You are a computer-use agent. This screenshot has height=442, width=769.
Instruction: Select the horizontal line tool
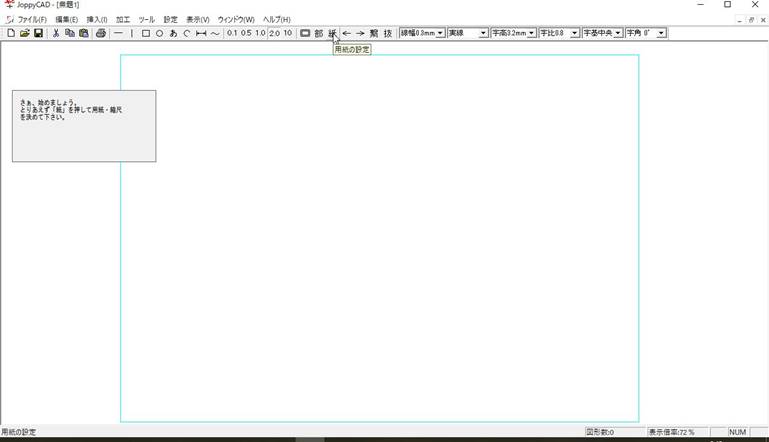(x=118, y=33)
